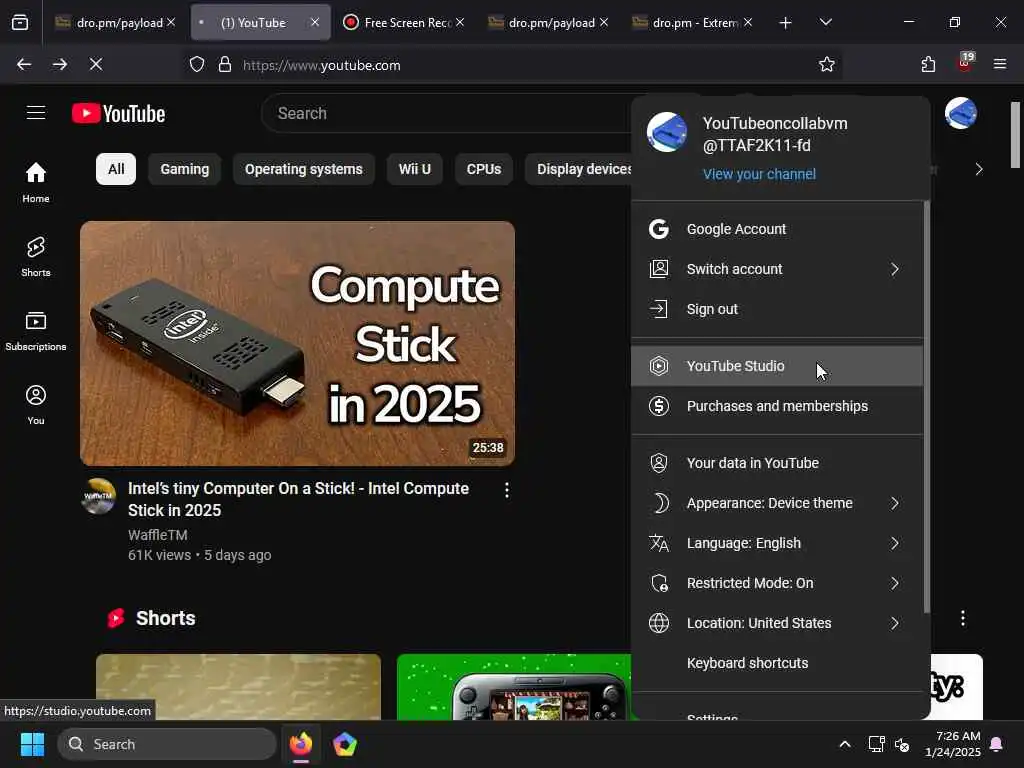Switch to Free Screen Recorder tab
Viewport: 1024px width, 768px height.
403,23
